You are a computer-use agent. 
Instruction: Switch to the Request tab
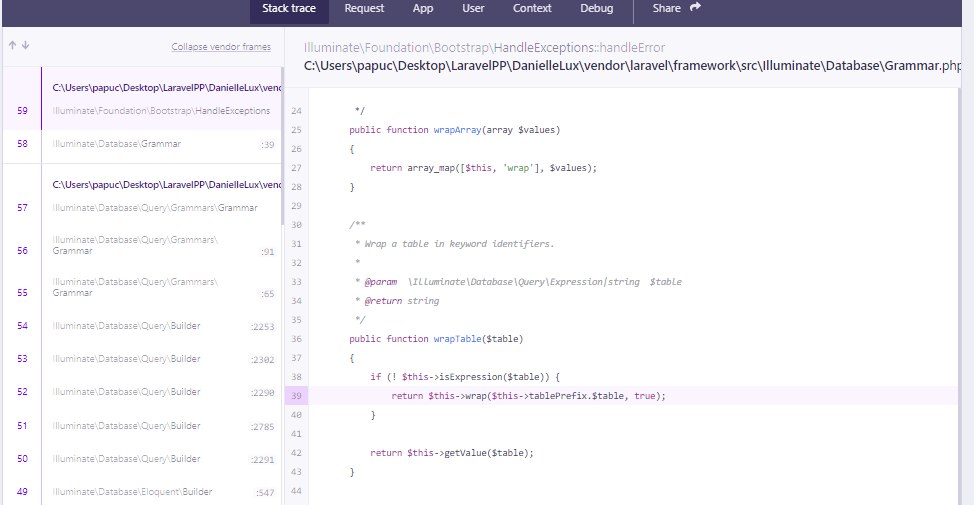[x=364, y=9]
